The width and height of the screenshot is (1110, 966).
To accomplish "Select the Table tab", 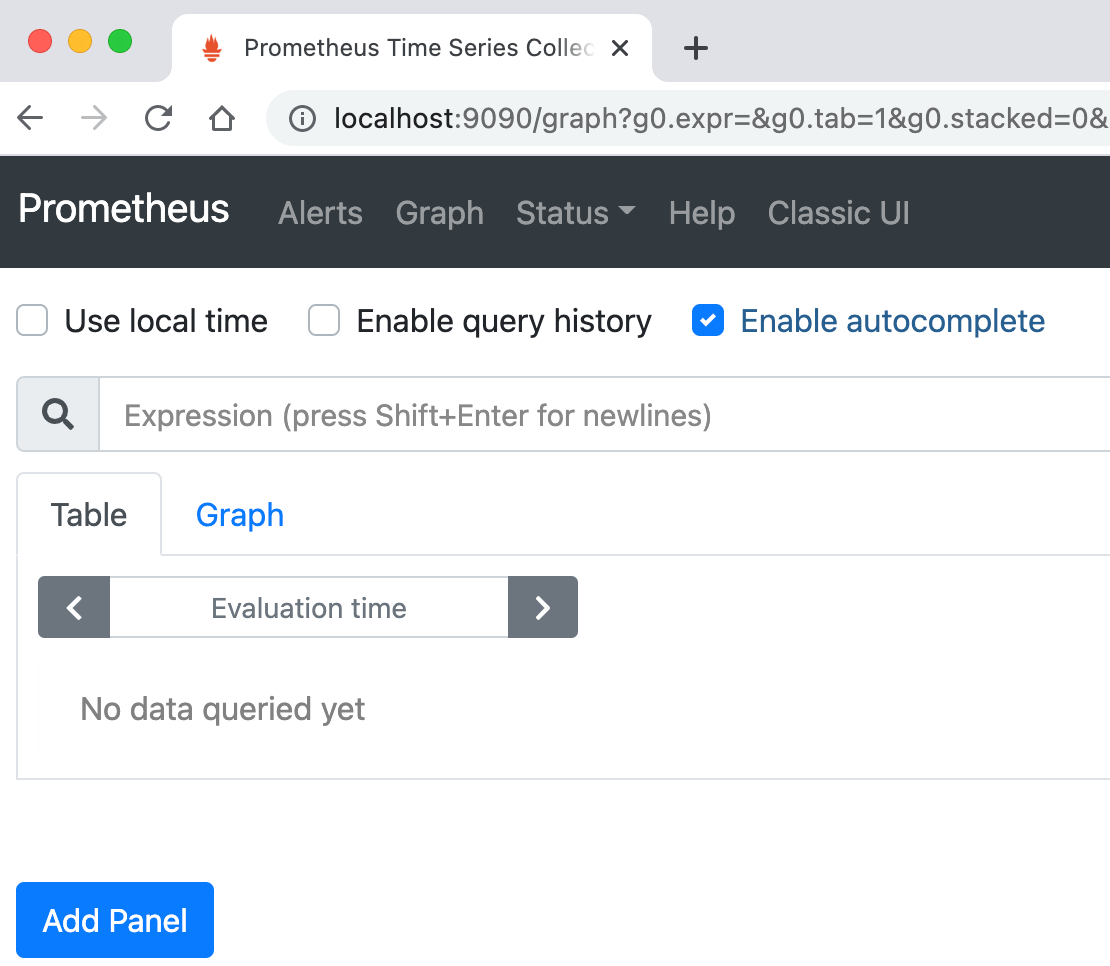I will (x=89, y=514).
